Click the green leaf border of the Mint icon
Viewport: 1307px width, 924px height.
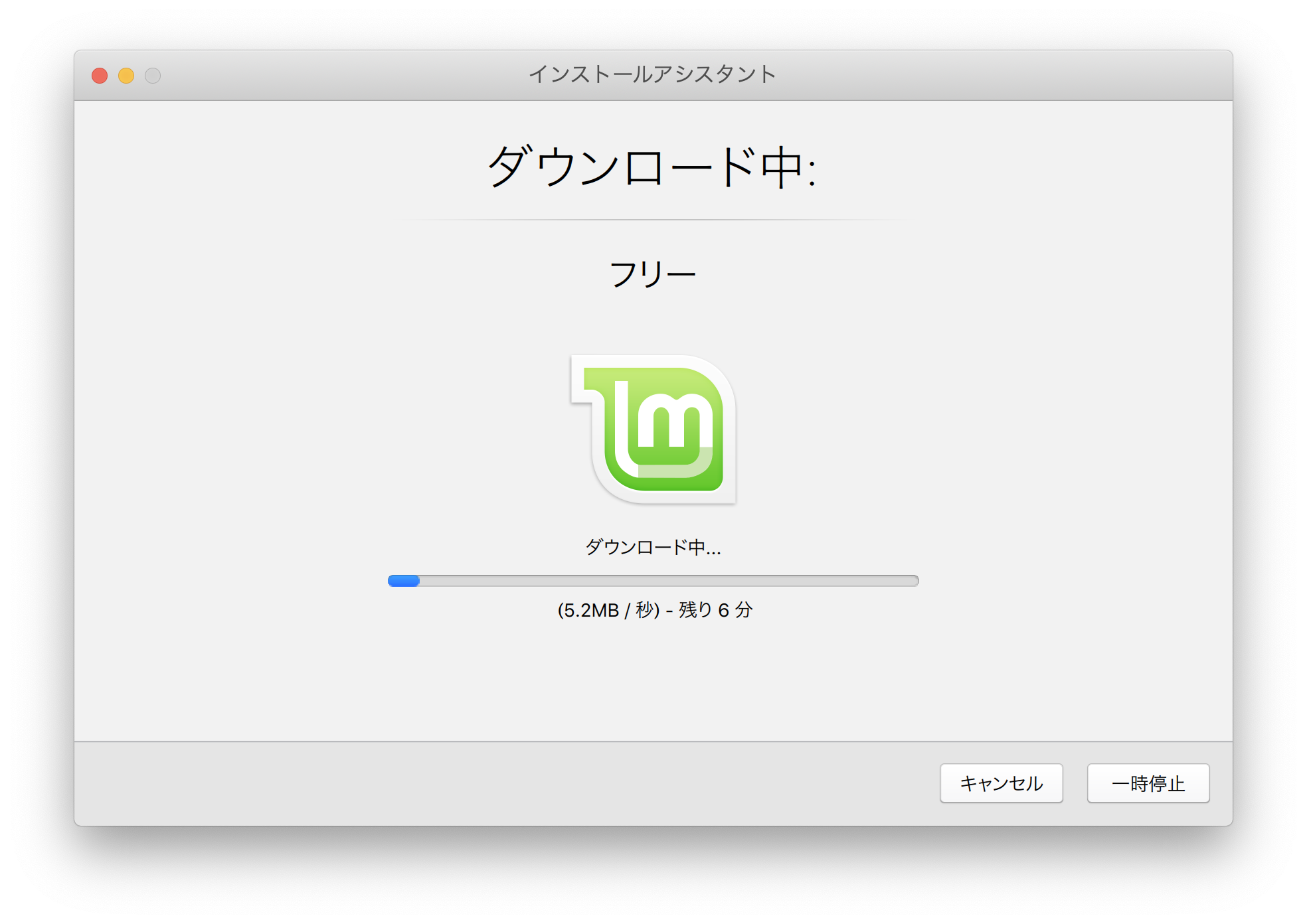tap(664, 483)
